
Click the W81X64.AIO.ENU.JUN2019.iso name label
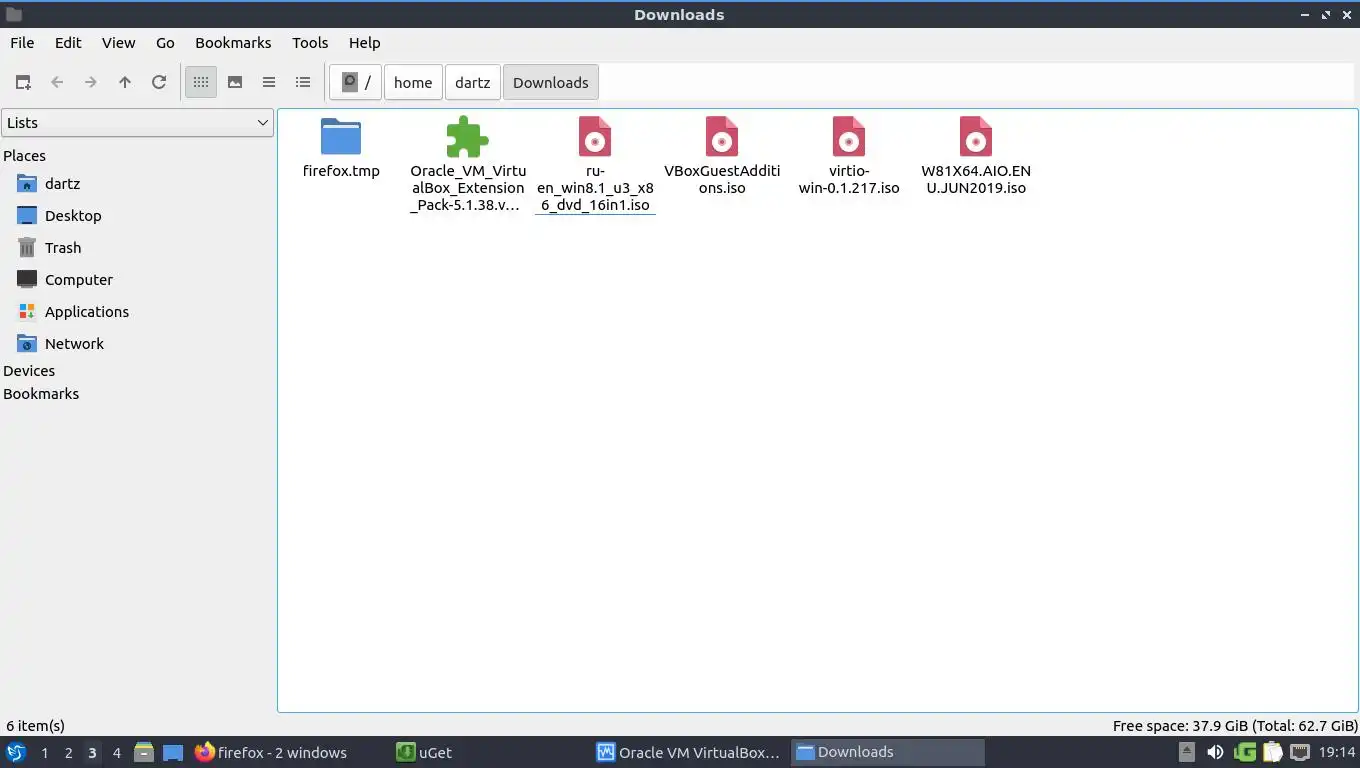(976, 179)
